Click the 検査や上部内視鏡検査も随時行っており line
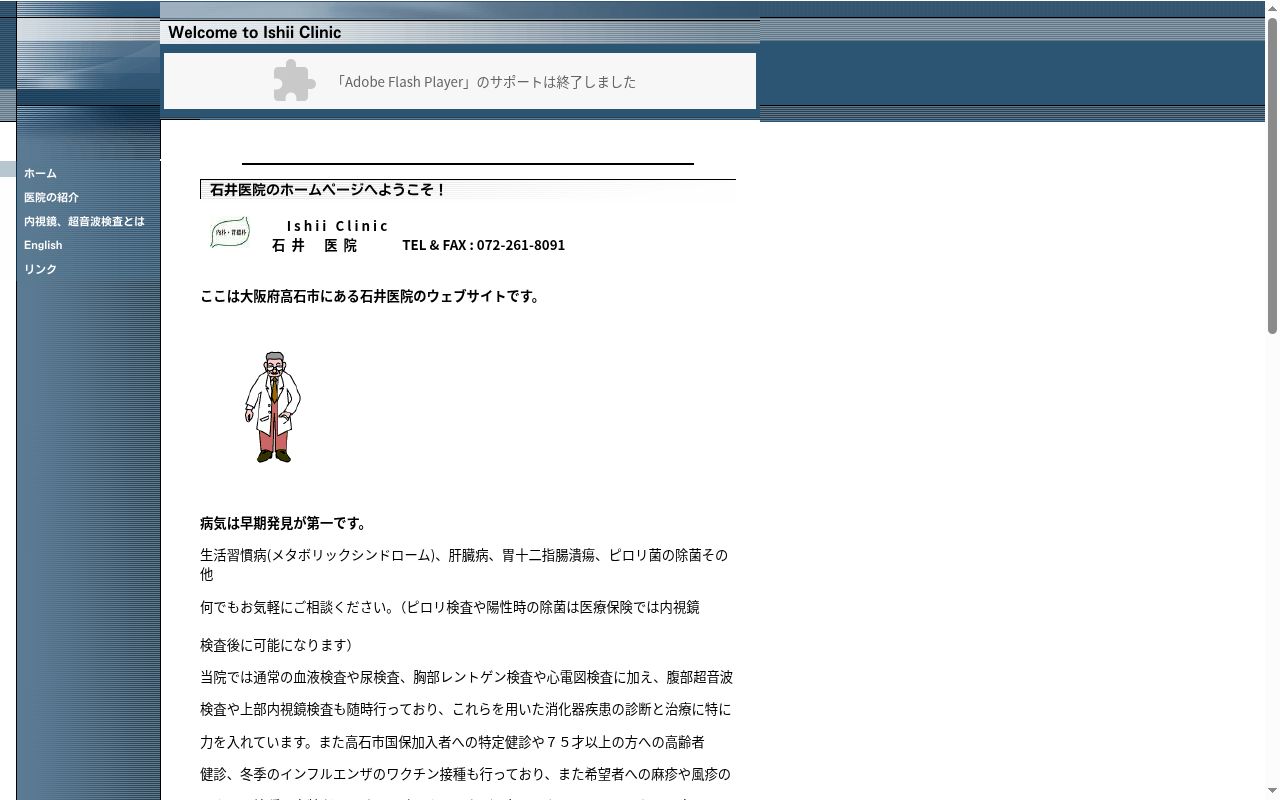The width and height of the screenshot is (1280, 800). pos(466,709)
